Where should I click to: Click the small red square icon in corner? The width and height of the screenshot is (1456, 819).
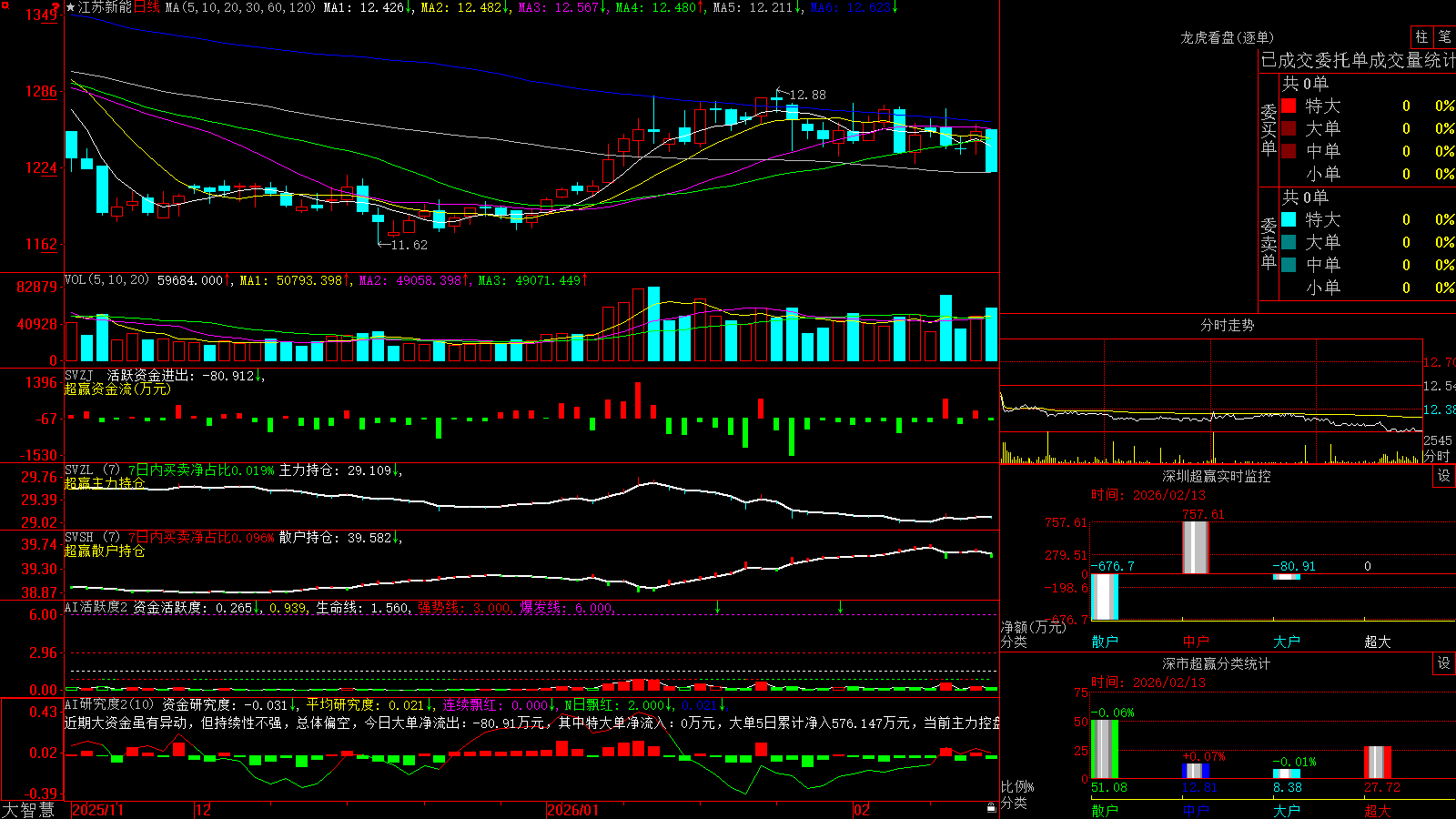(5, 5)
